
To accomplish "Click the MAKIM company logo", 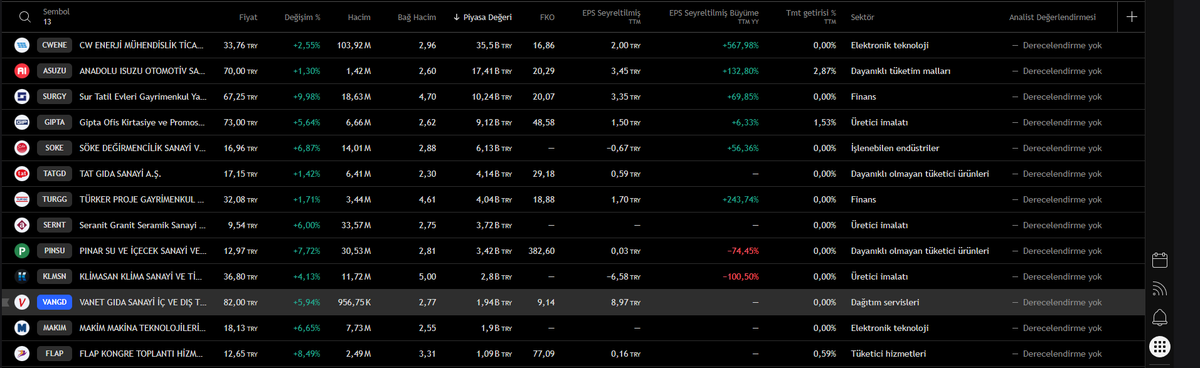I will (x=22, y=327).
